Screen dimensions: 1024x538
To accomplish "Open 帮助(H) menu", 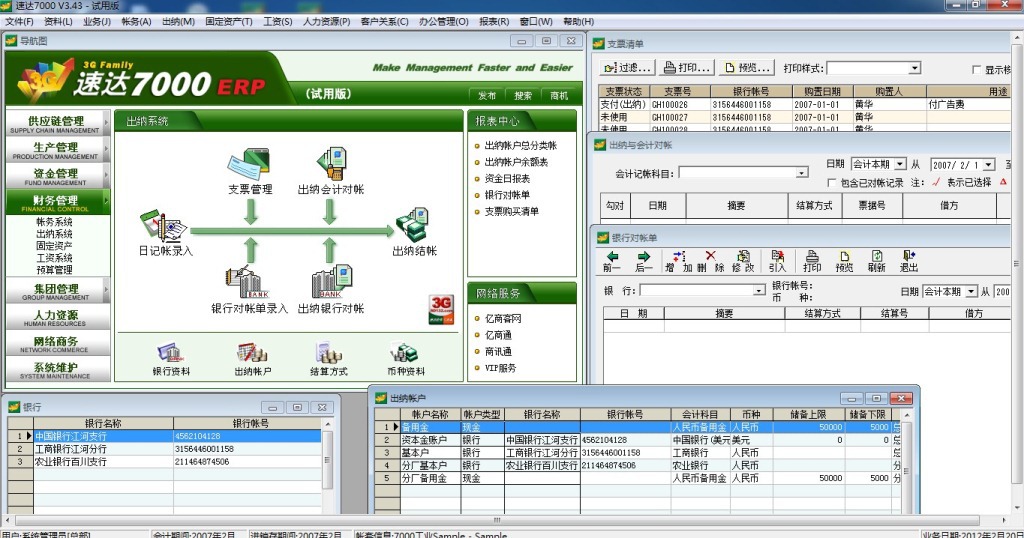I will point(579,22).
